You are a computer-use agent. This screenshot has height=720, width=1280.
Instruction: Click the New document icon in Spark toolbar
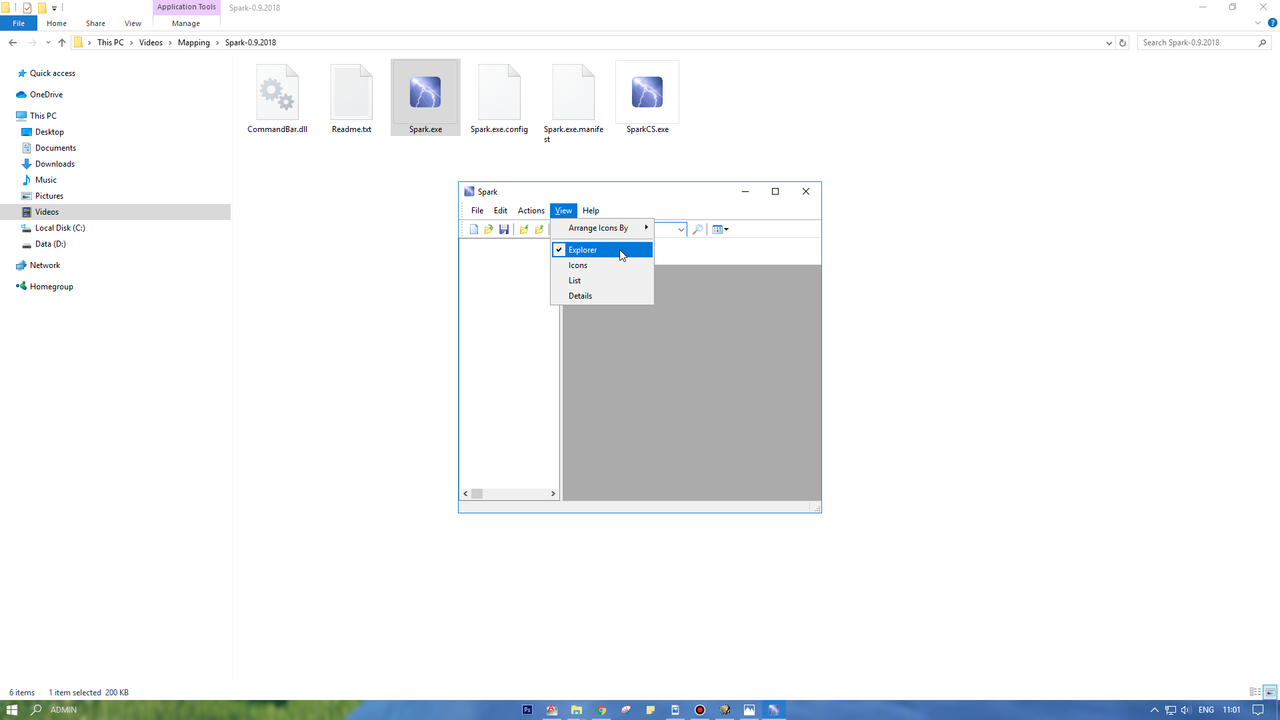474,229
